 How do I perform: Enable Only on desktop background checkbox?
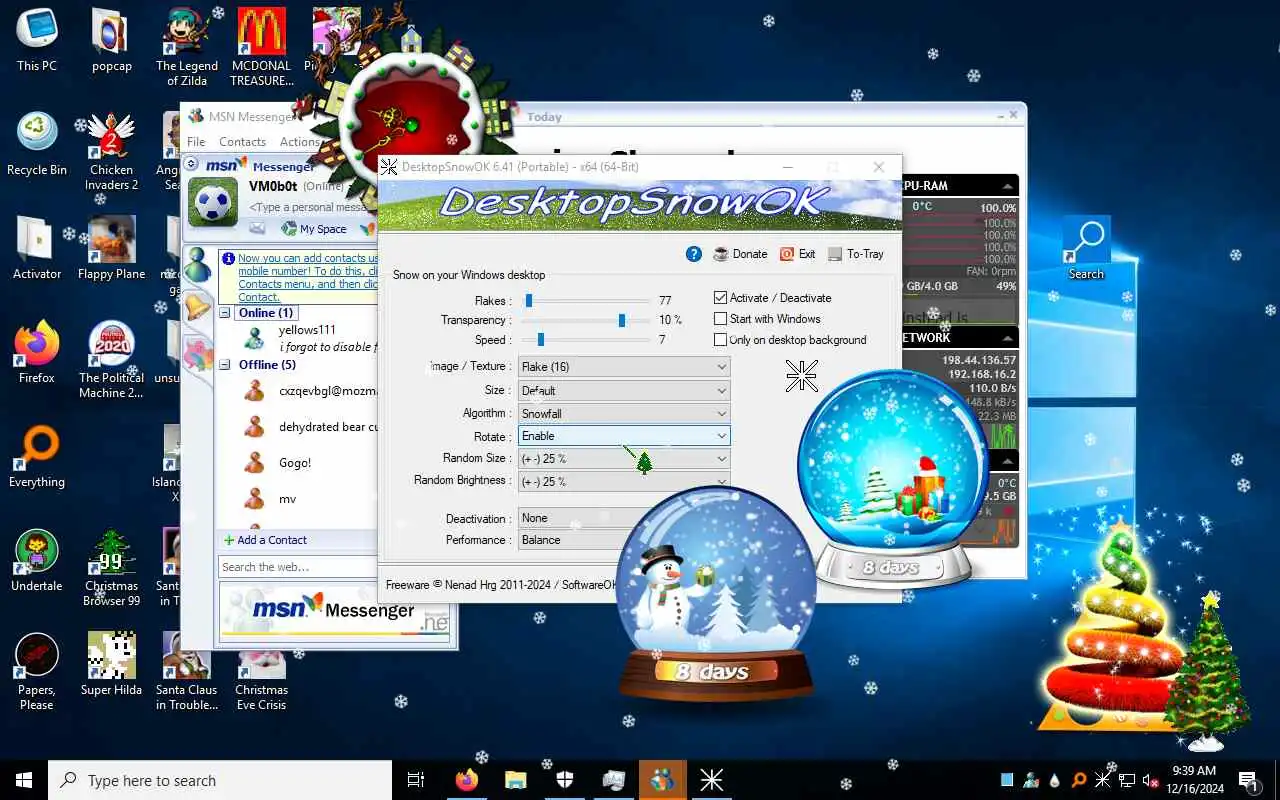click(720, 340)
